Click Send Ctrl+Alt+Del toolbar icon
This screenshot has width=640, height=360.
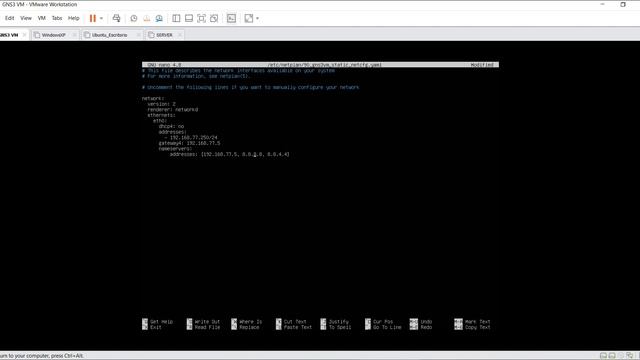point(116,18)
